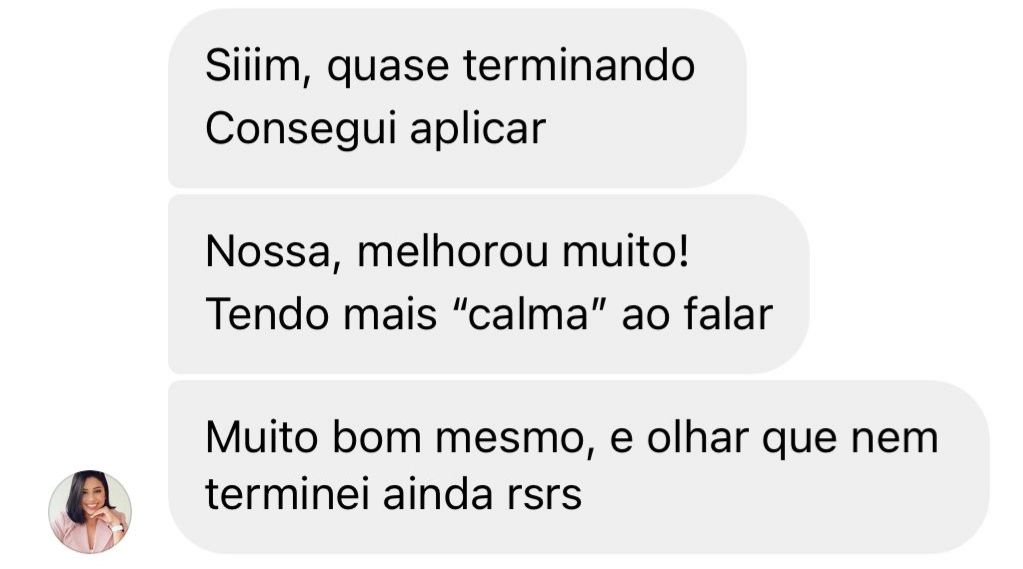Click the 'Tendo mais "calma" ao falar' line
Screen dimensions: 1023x569
pos(489,314)
